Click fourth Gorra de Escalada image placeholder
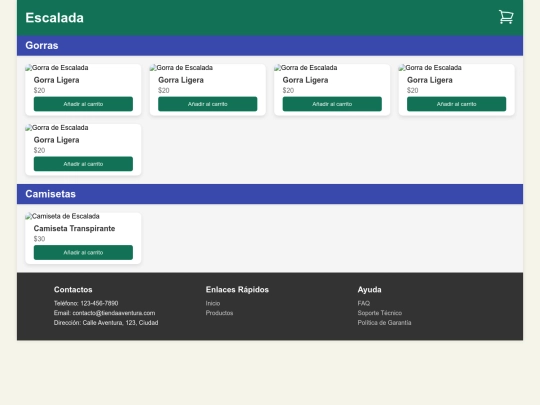Screen dimensions: 540x405 click(x=430, y=68)
